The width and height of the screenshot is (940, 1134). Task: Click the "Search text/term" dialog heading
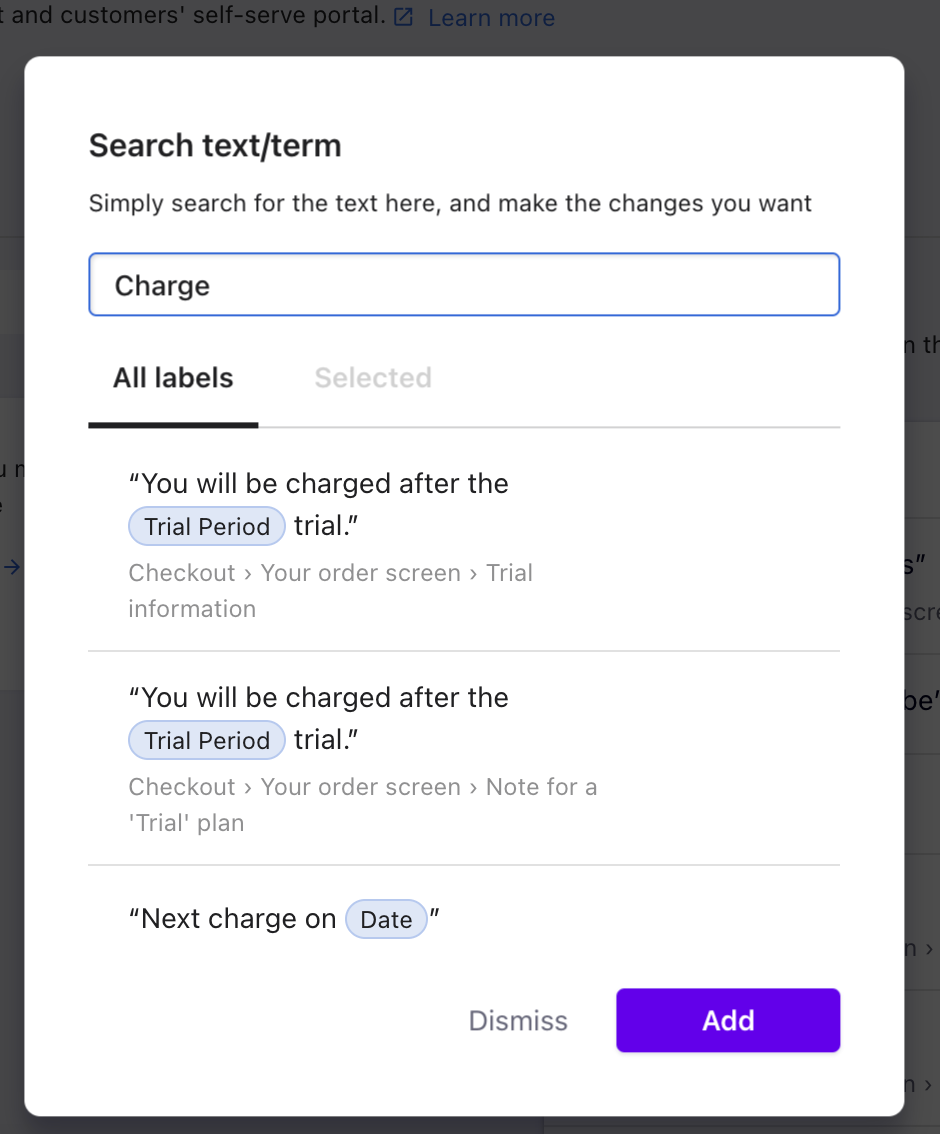tap(215, 145)
